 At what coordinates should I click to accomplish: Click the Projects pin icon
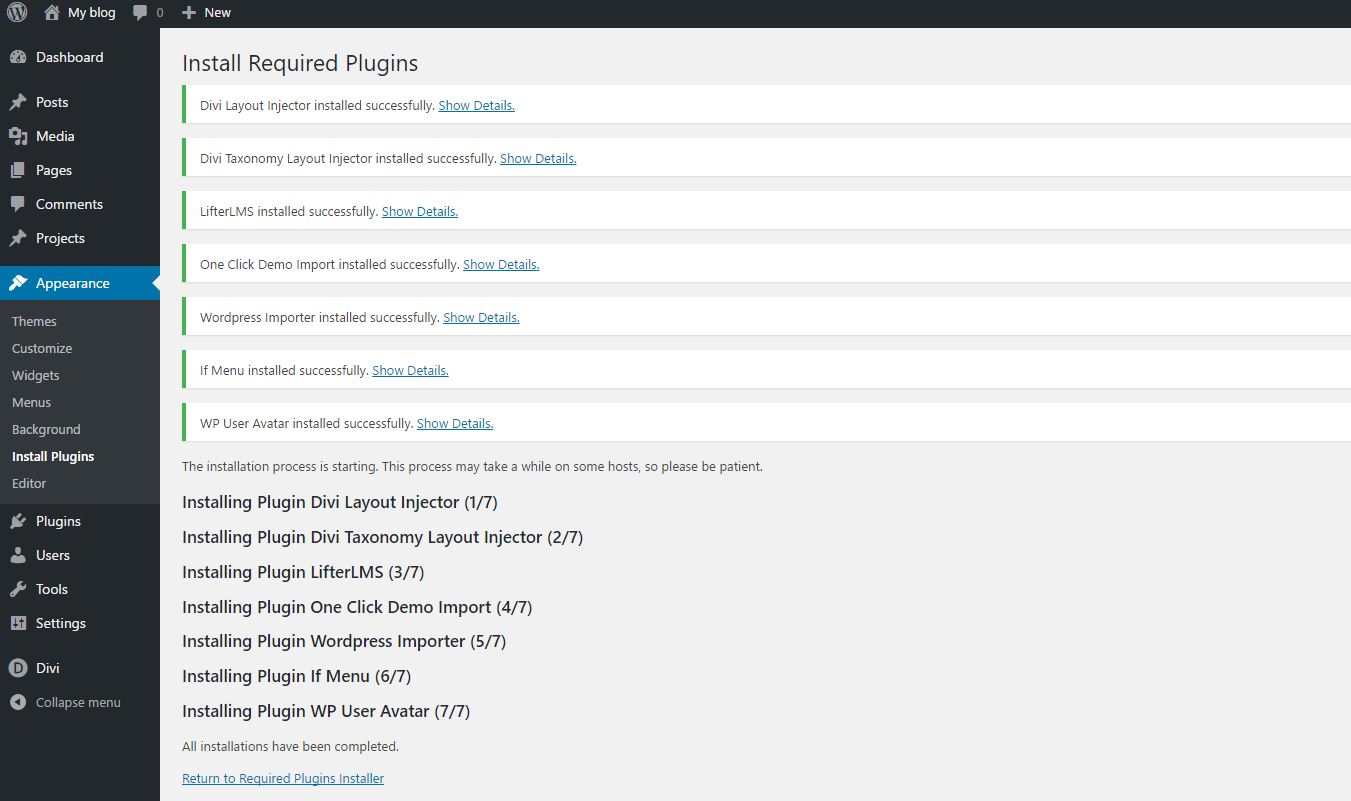point(18,238)
